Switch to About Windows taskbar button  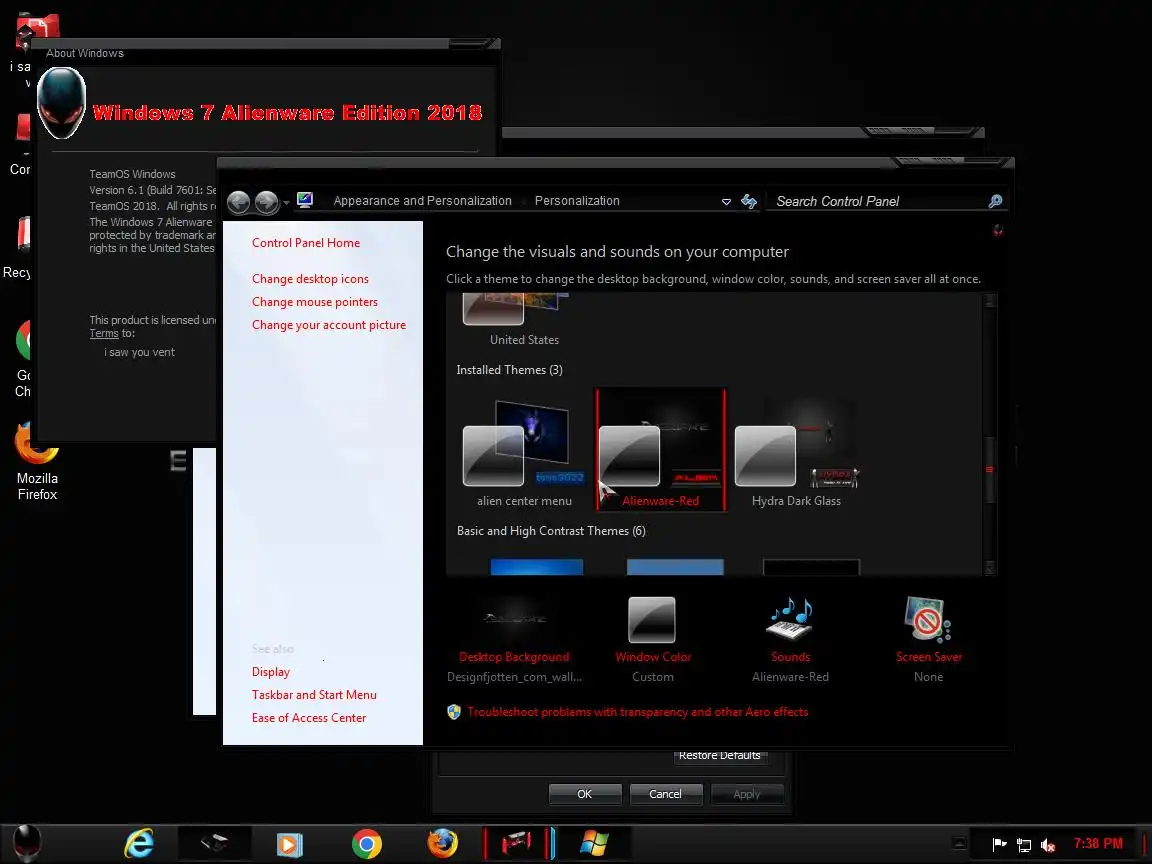point(594,843)
